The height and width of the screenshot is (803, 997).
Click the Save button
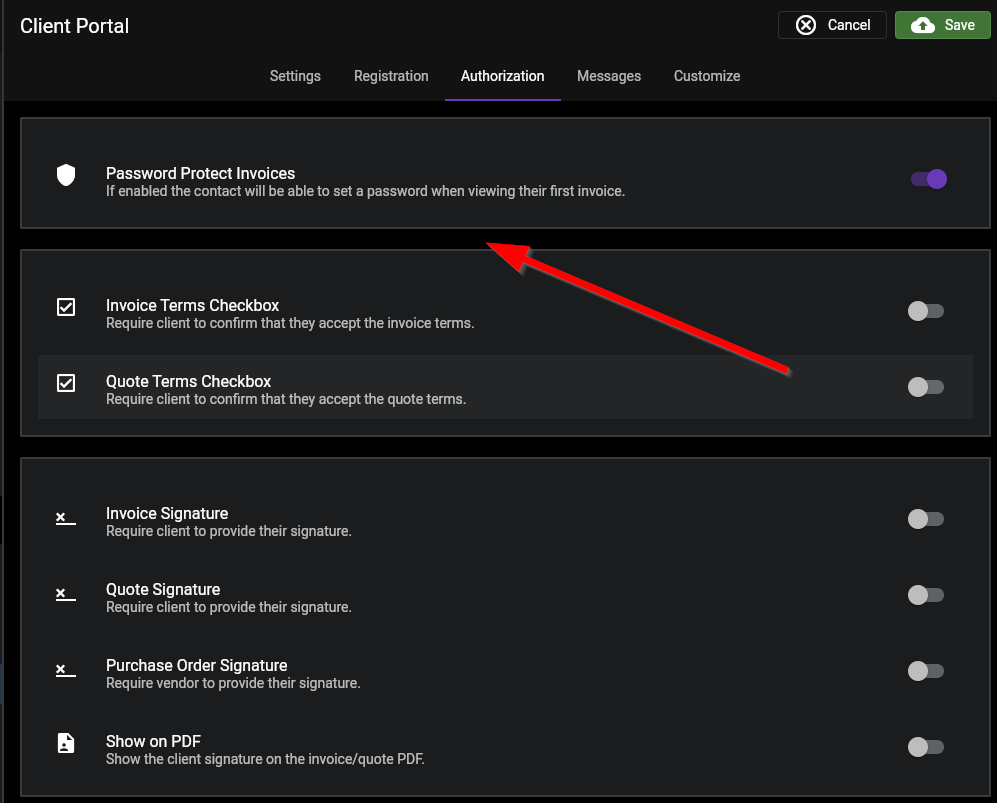[x=942, y=24]
